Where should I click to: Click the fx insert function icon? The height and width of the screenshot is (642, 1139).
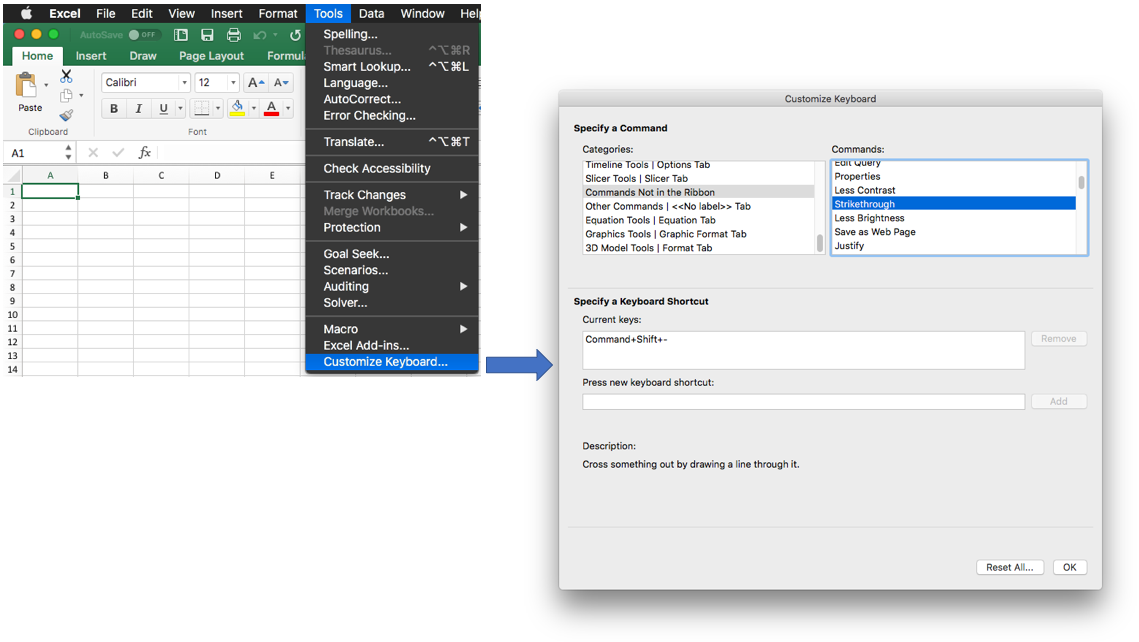(x=145, y=153)
